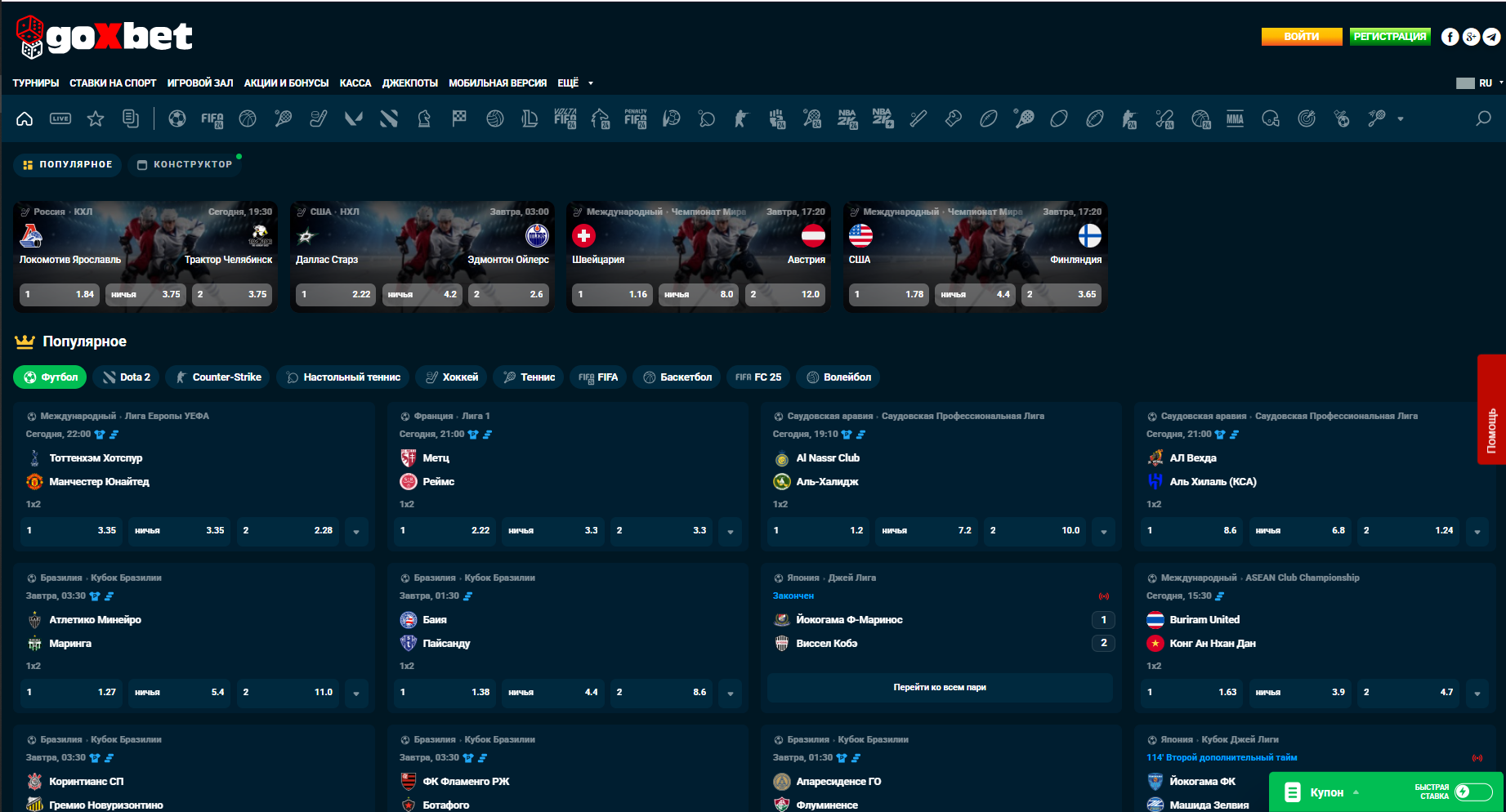Viewport: 1506px width, 812px height.
Task: Select the baseball bat icon
Action: [918, 118]
